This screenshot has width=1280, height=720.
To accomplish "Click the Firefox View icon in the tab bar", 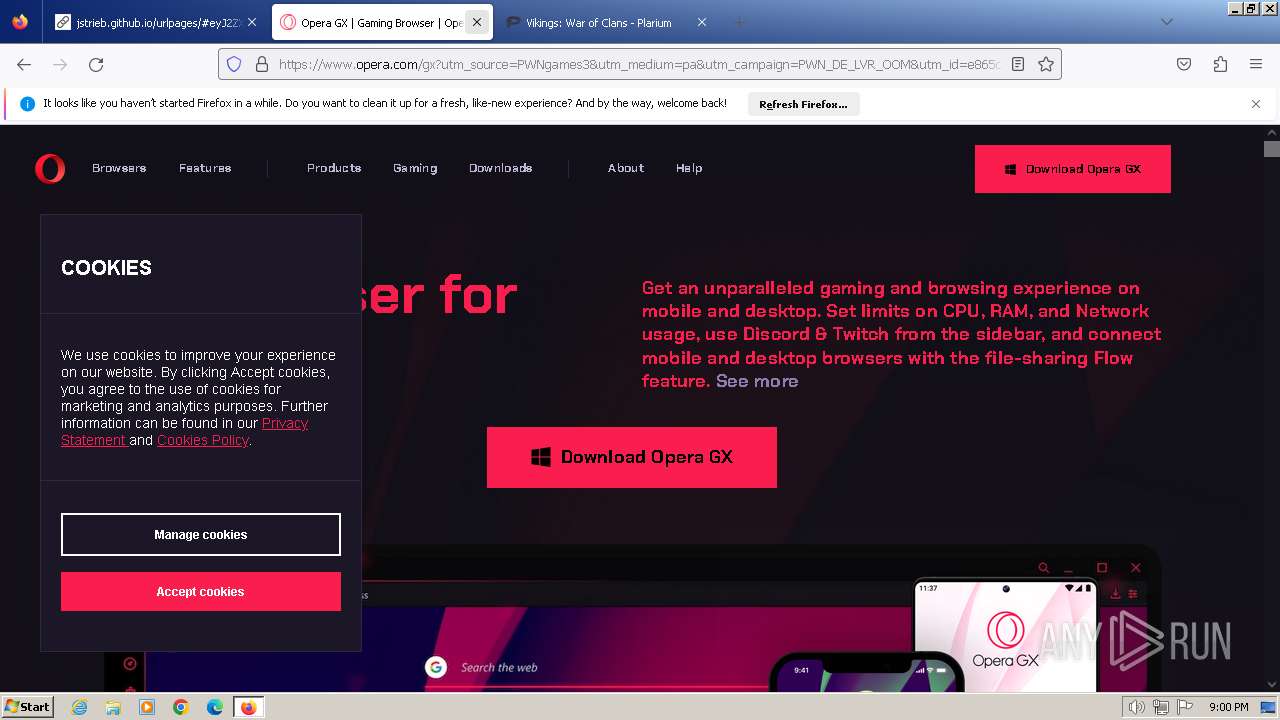I will click(20, 22).
